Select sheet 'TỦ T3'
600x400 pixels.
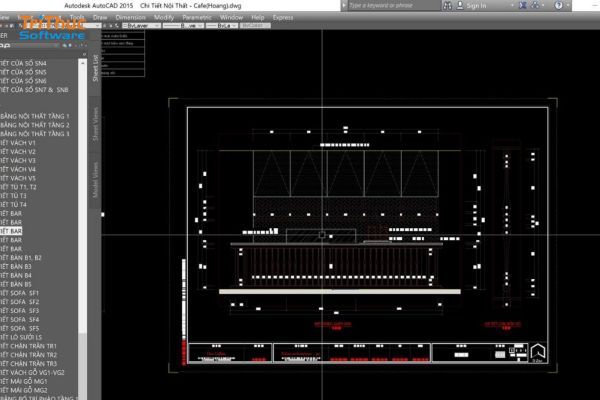(x=13, y=196)
